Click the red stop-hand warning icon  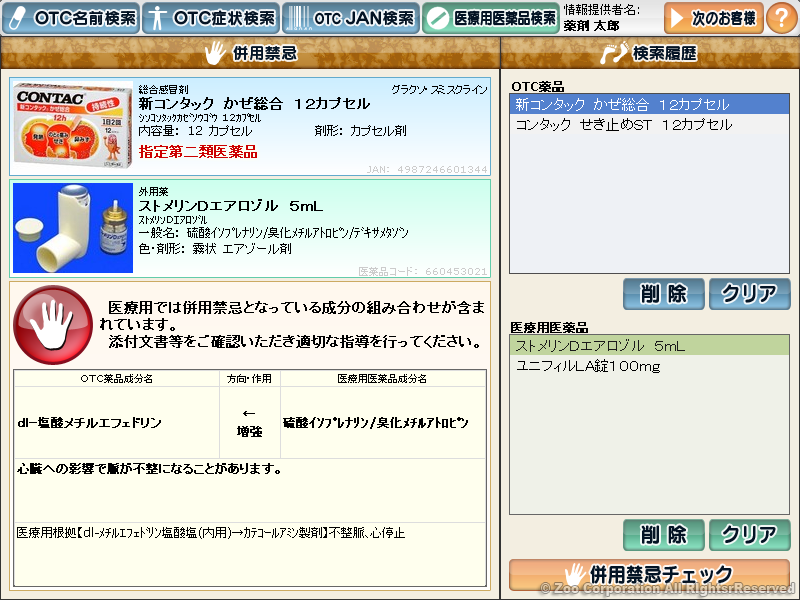(x=53, y=324)
